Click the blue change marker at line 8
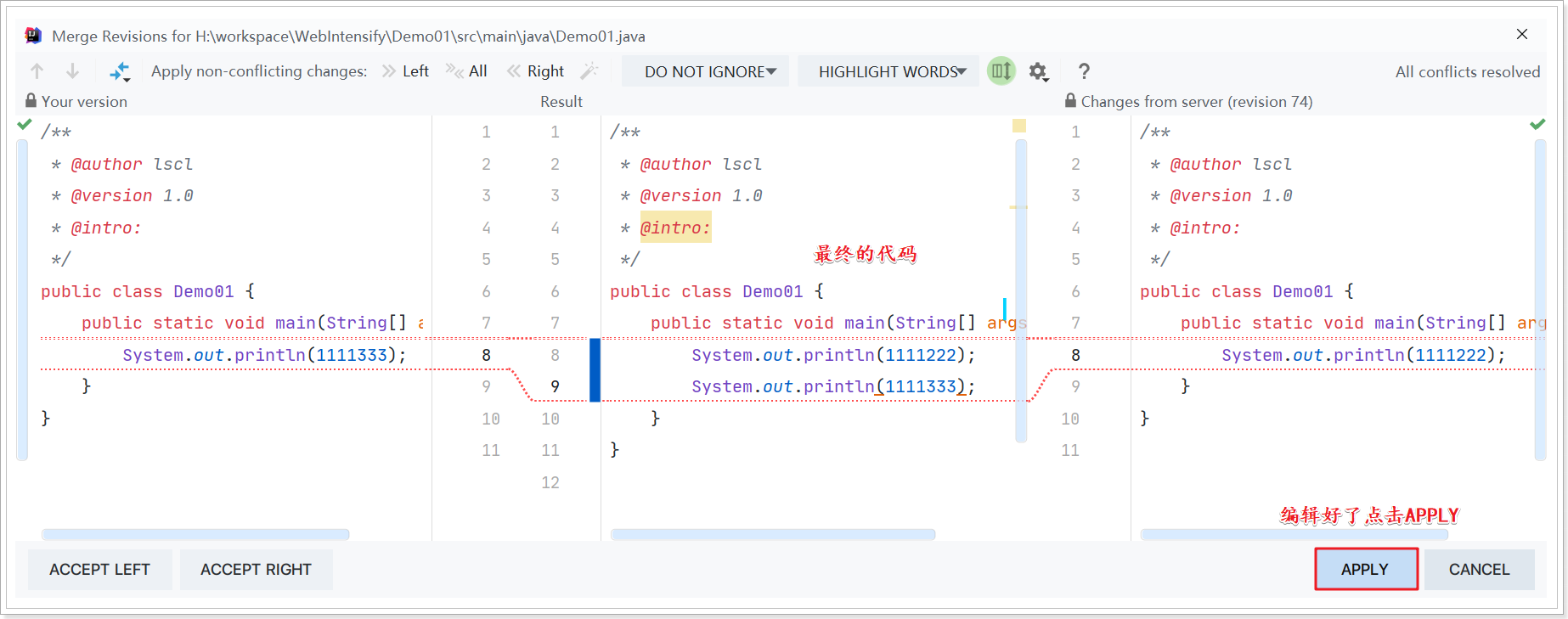1568x619 pixels. point(595,370)
